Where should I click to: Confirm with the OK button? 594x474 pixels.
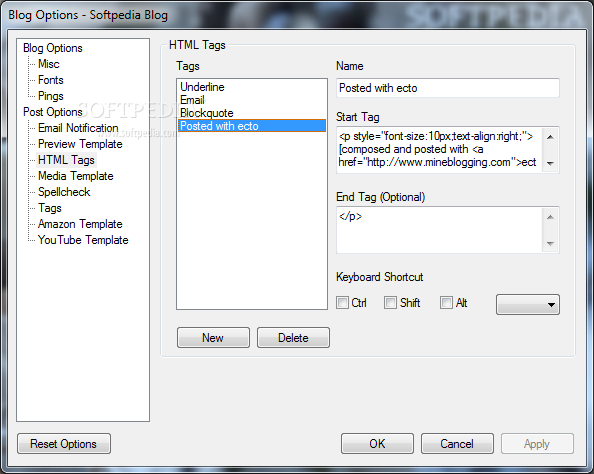pos(377,444)
